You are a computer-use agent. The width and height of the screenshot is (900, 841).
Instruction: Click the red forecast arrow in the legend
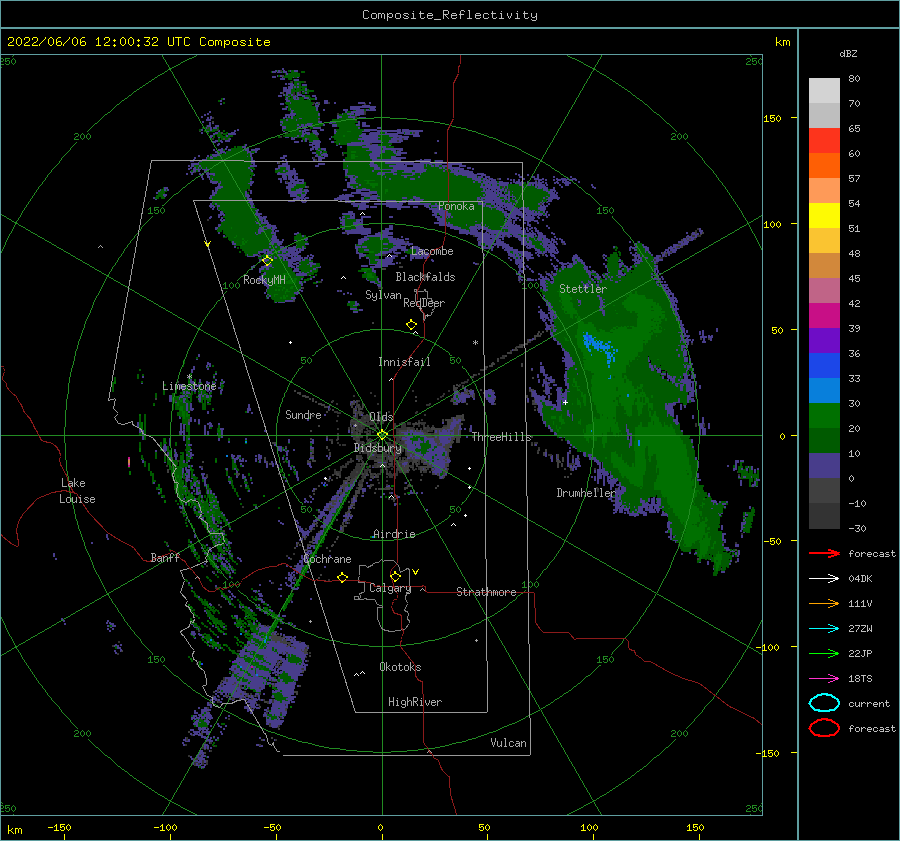pyautogui.click(x=824, y=553)
